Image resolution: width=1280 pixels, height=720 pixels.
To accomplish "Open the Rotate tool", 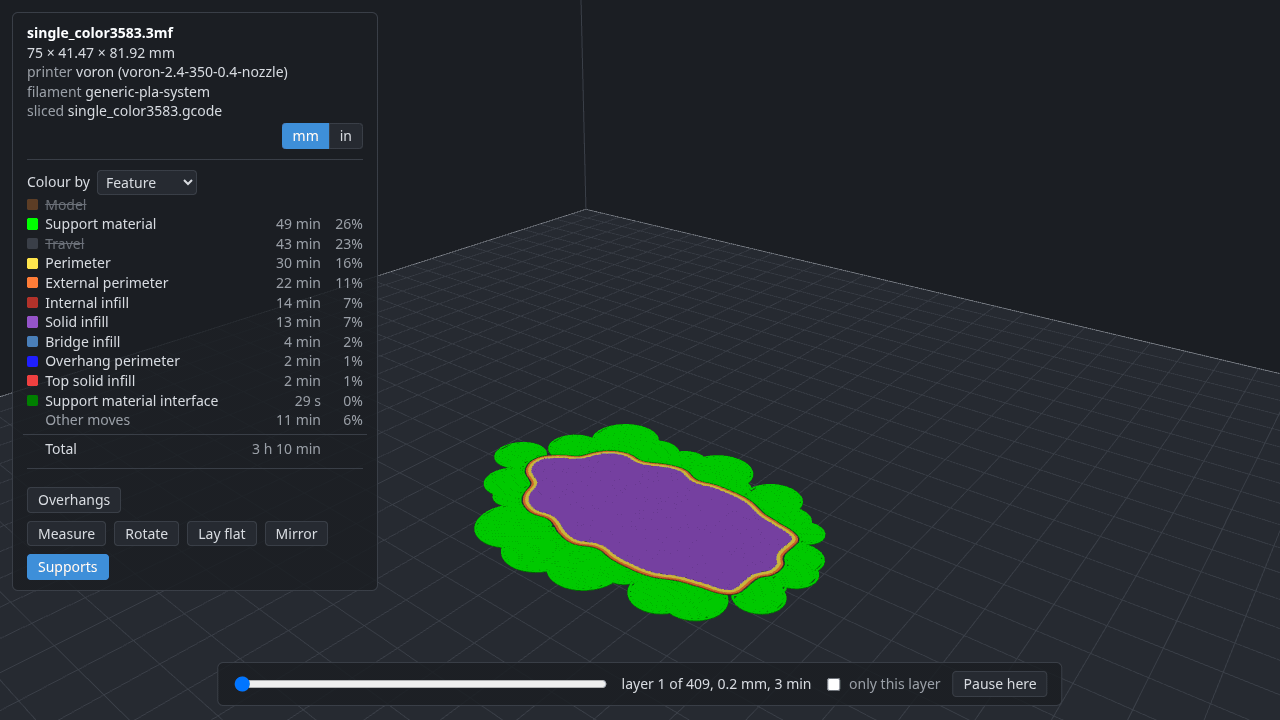I will 147,534.
